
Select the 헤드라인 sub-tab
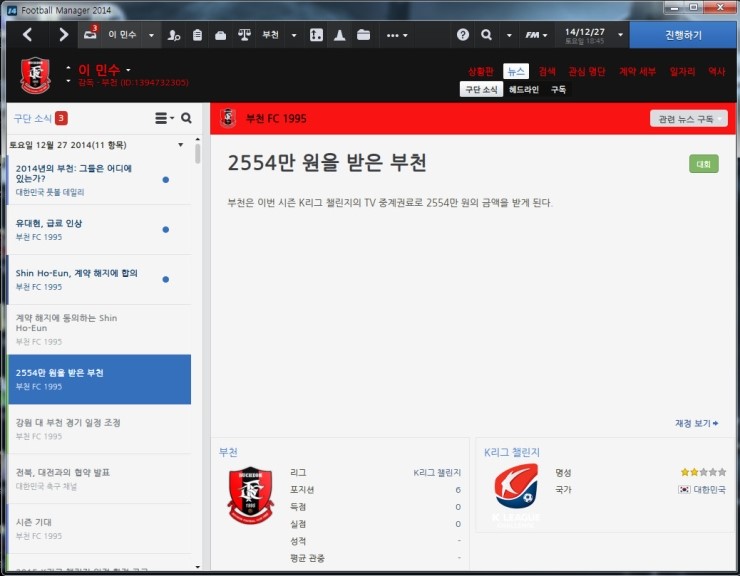click(x=523, y=89)
